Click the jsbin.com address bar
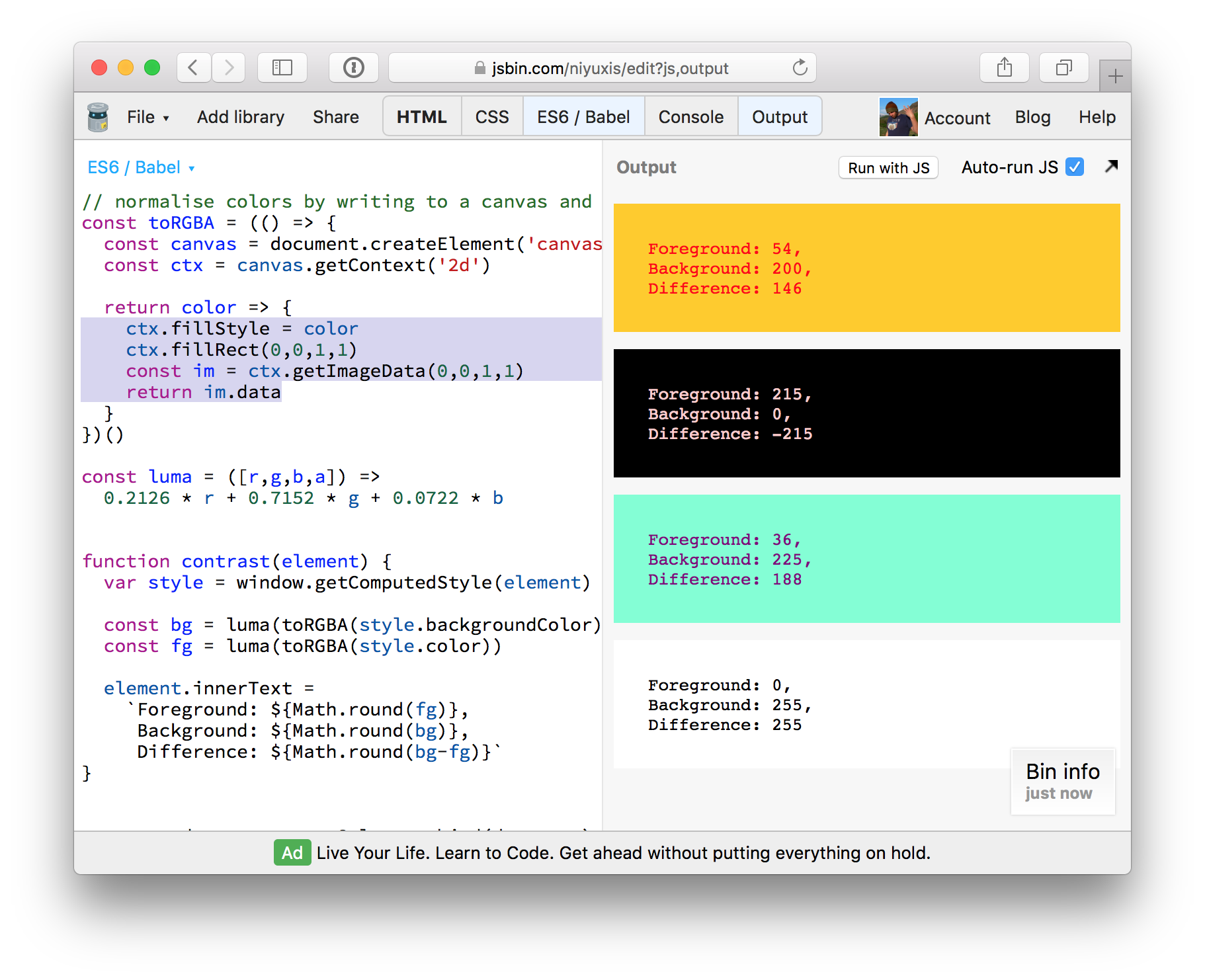 point(602,67)
